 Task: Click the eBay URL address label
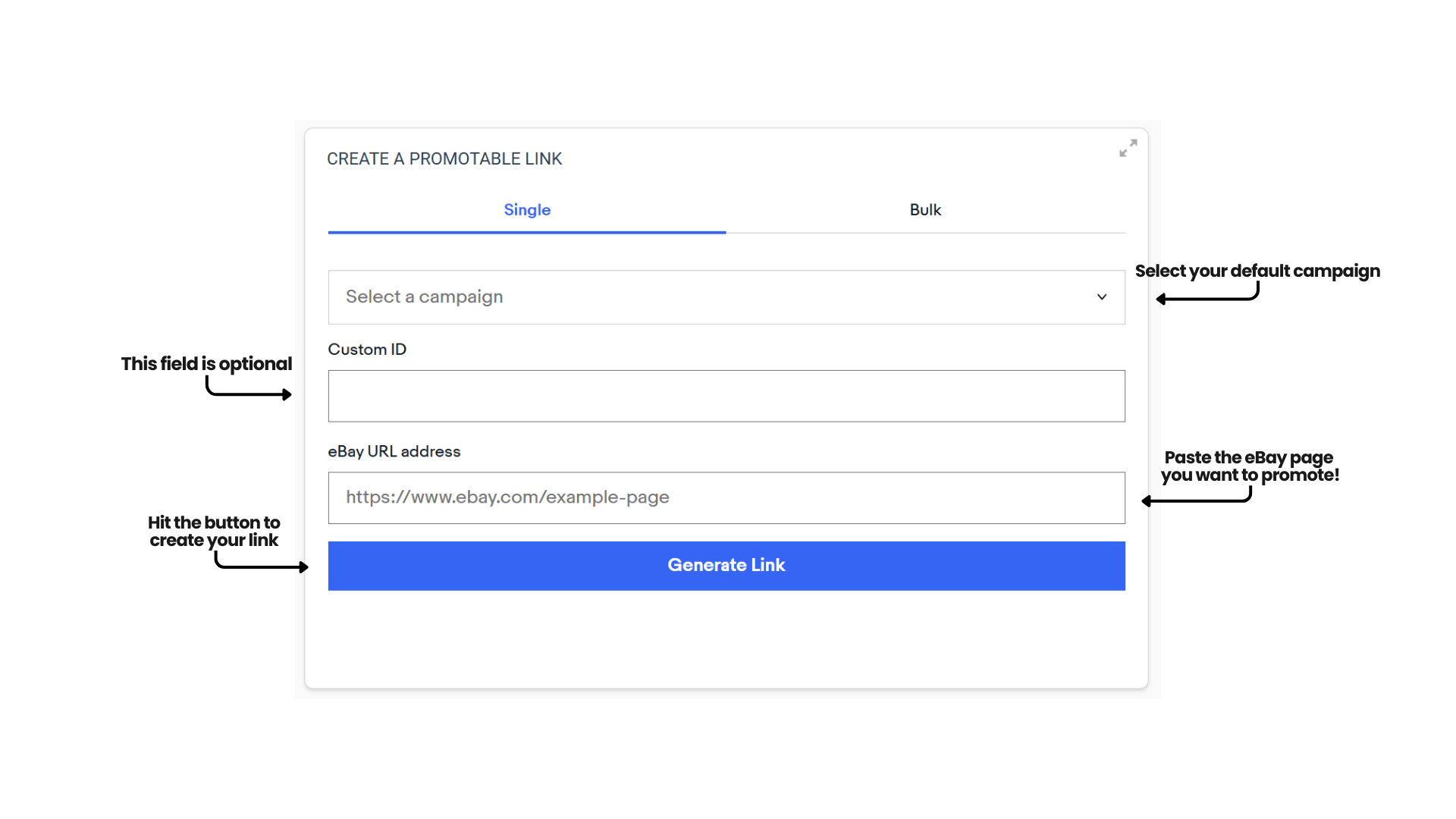394,451
